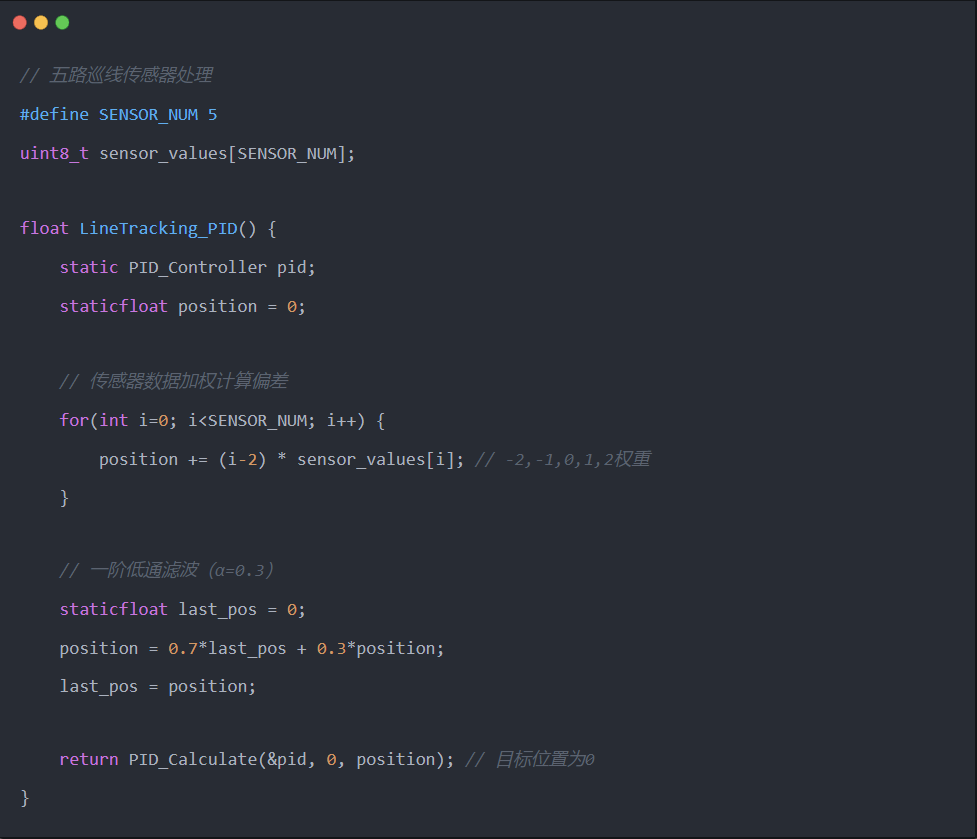Image resolution: width=977 pixels, height=839 pixels.
Task: Click the first staticfloat position line
Action: [x=183, y=306]
